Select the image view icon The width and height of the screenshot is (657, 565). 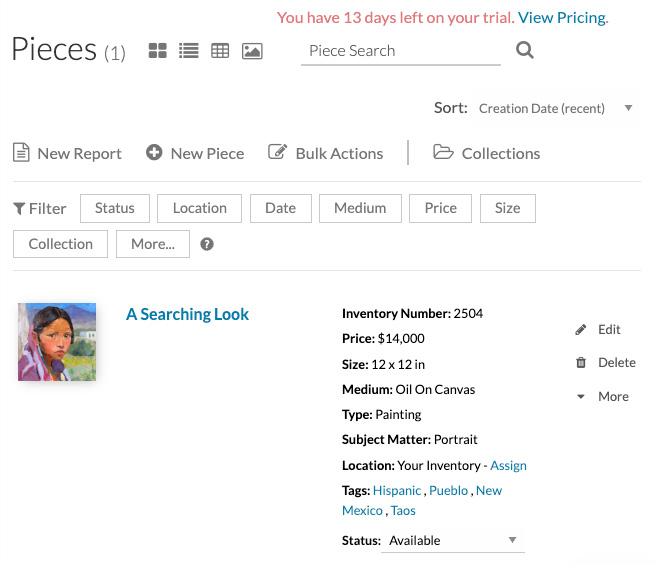pos(252,51)
